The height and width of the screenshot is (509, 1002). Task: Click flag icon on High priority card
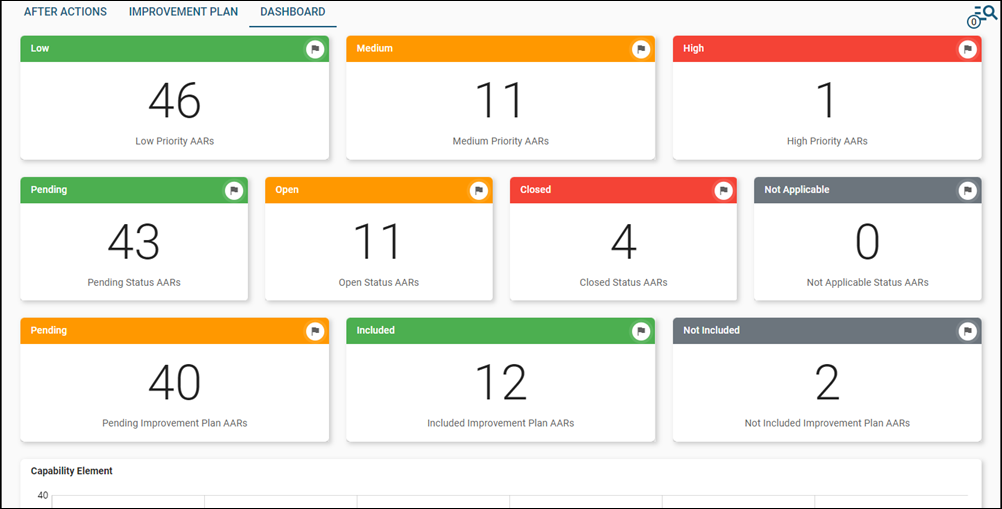967,49
